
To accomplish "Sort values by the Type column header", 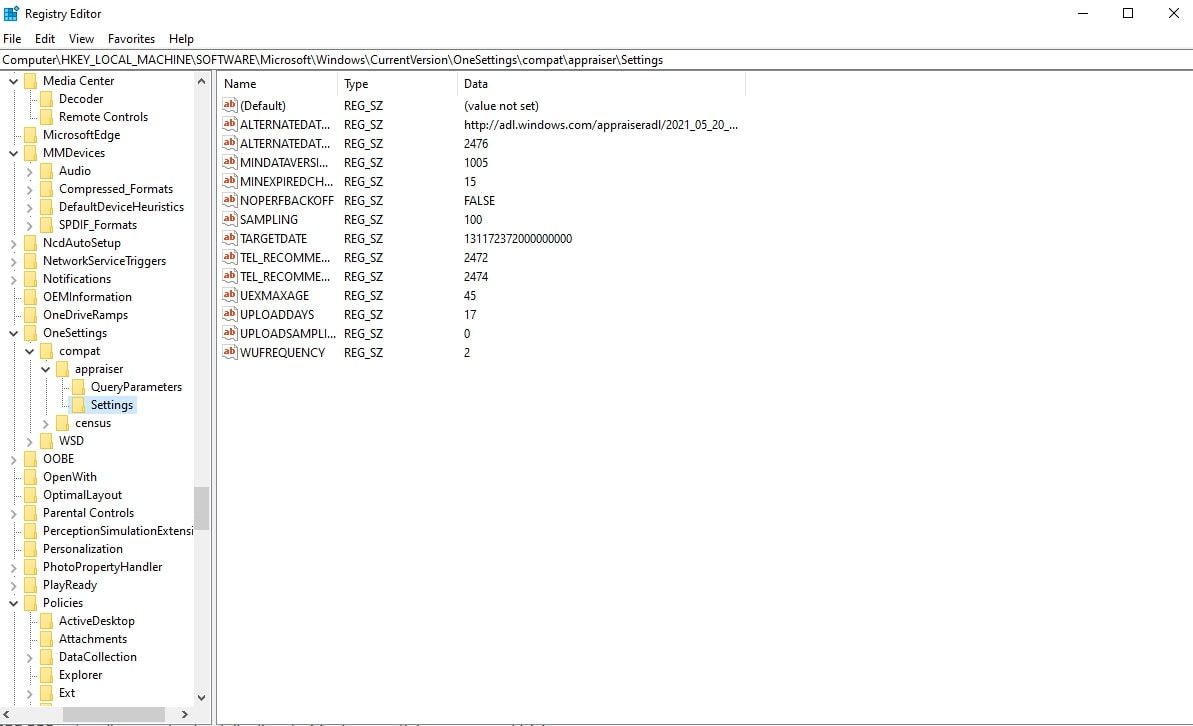I will (357, 84).
